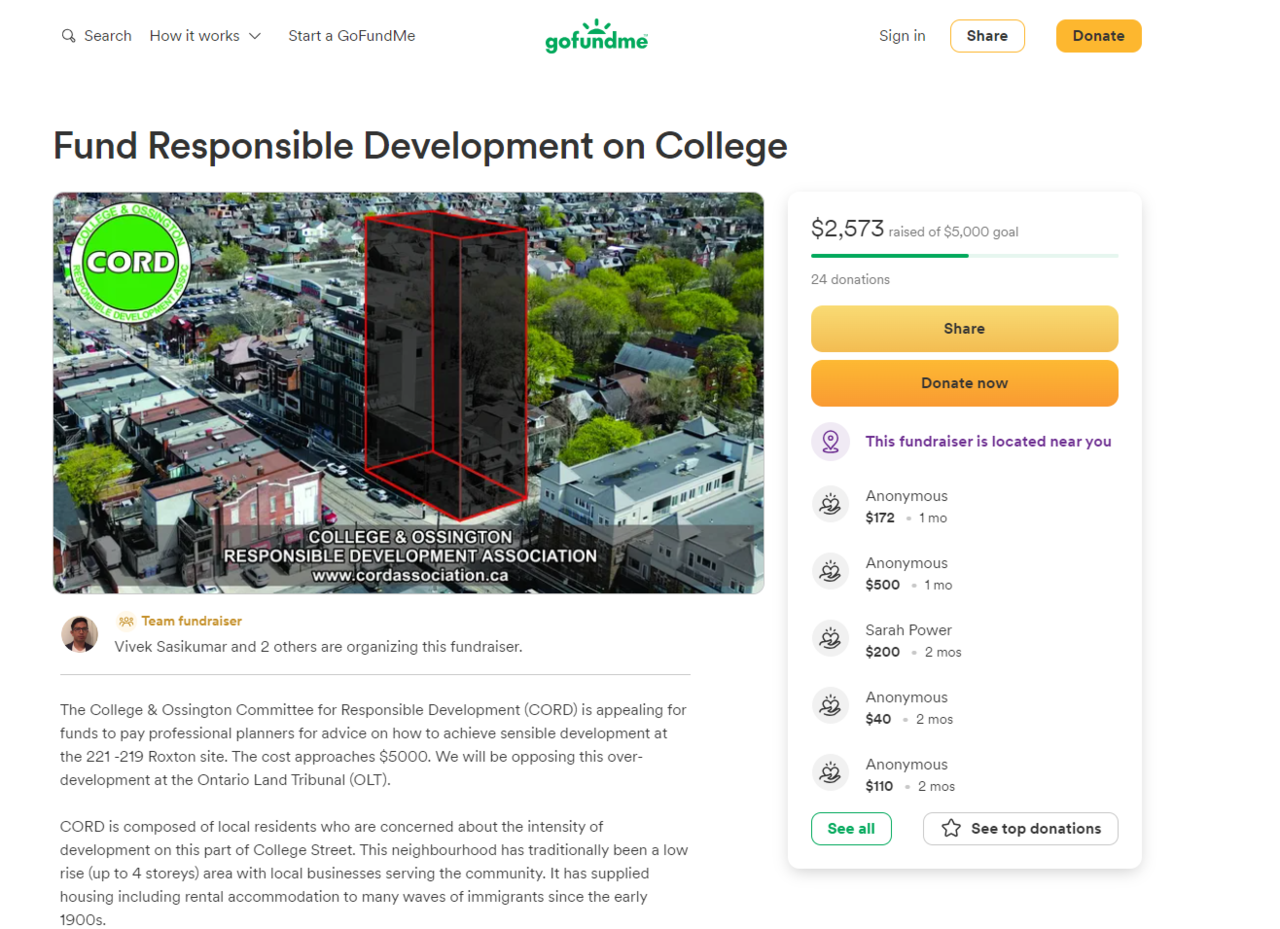The height and width of the screenshot is (929, 1280).
Task: Click the $2,573 raised amount
Action: pos(847,229)
